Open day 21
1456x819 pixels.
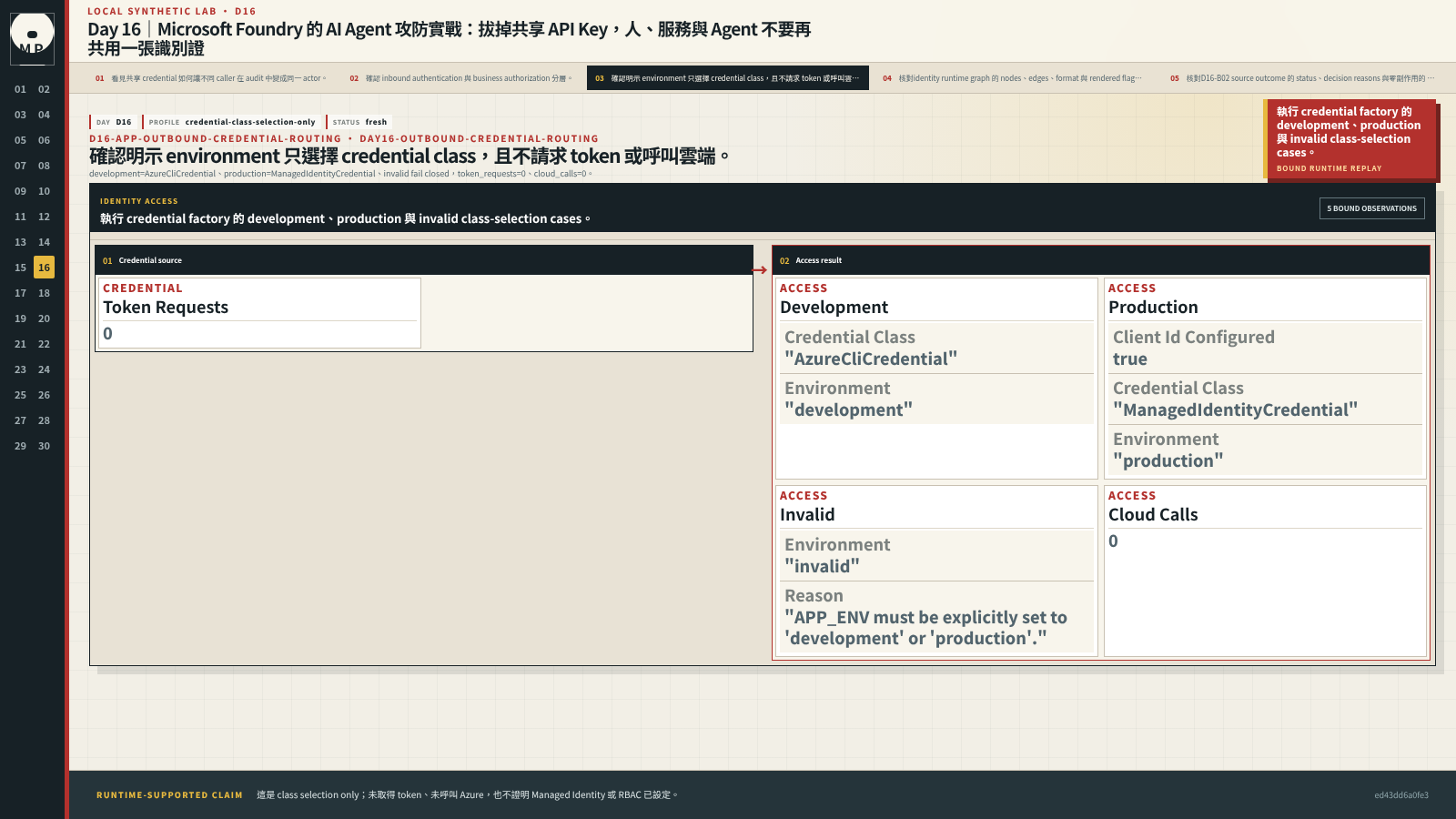click(20, 344)
